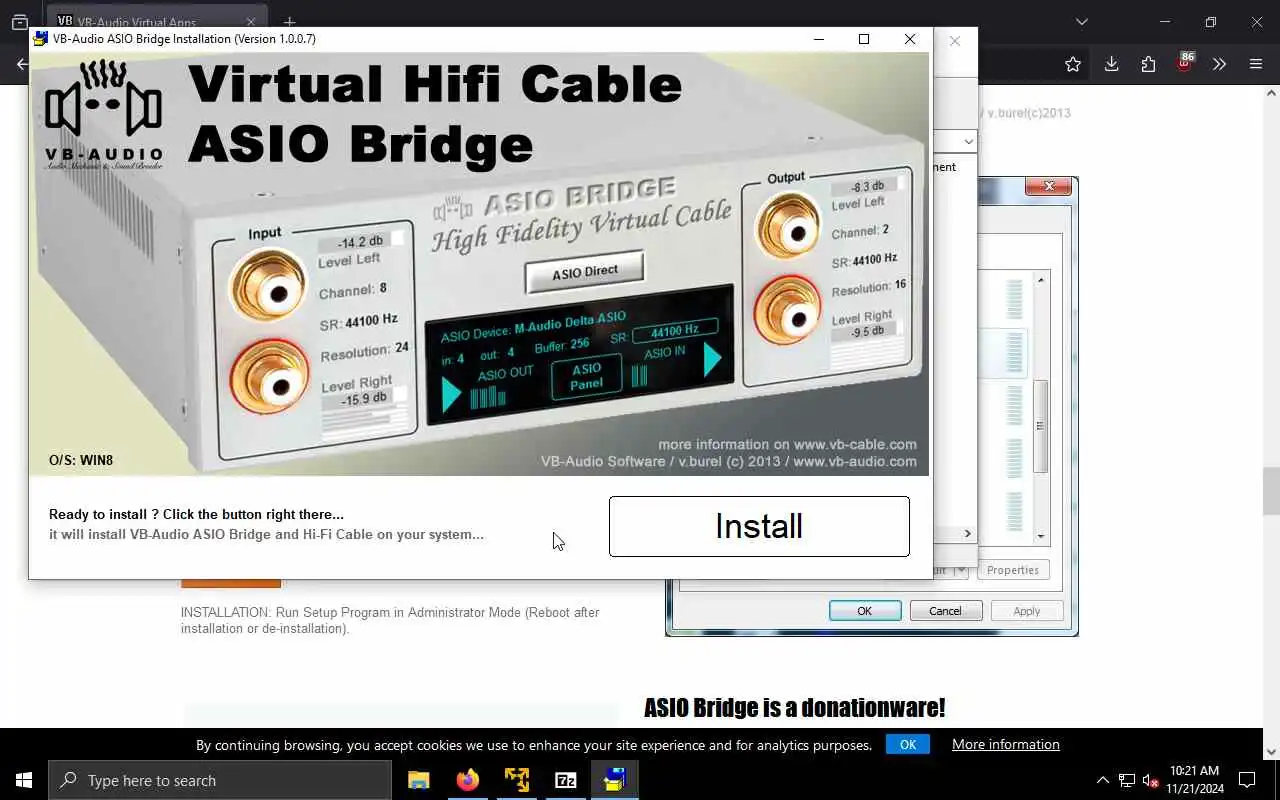Bookmark this page with the star icon
Viewport: 1280px width, 800px height.
(x=1073, y=64)
